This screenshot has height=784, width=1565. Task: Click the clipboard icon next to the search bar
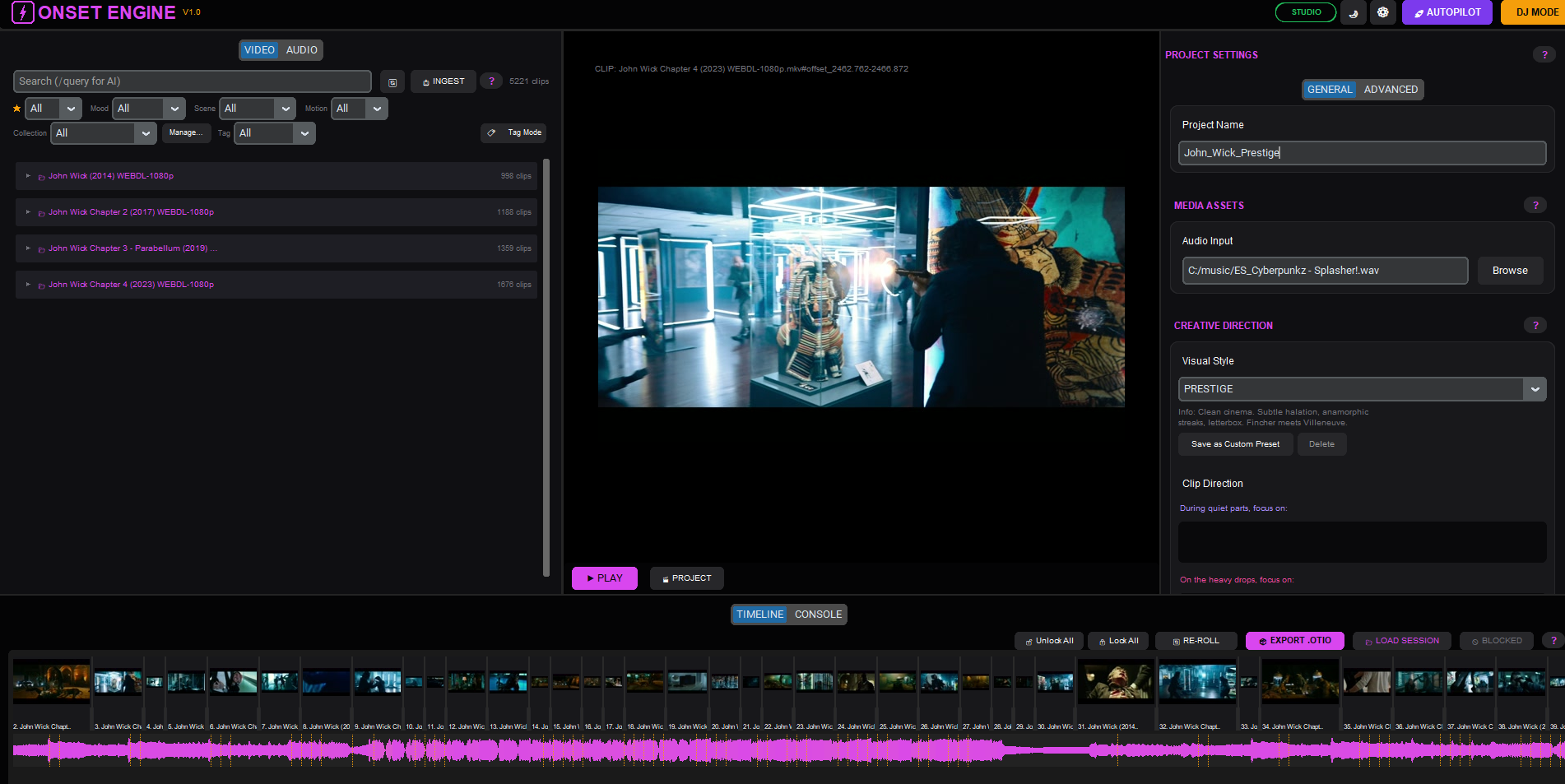point(392,81)
